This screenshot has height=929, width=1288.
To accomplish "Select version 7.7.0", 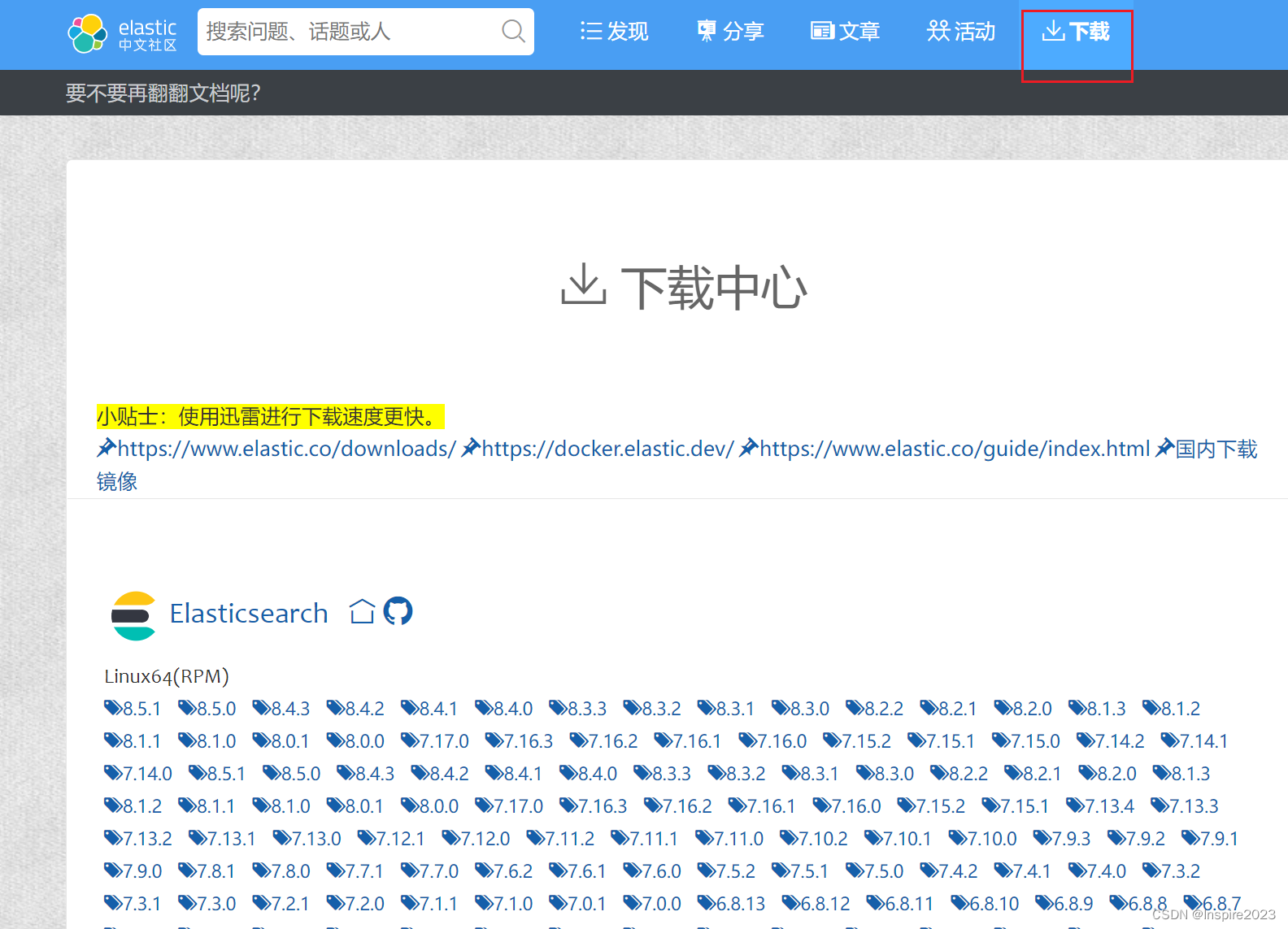I will pyautogui.click(x=430, y=871).
